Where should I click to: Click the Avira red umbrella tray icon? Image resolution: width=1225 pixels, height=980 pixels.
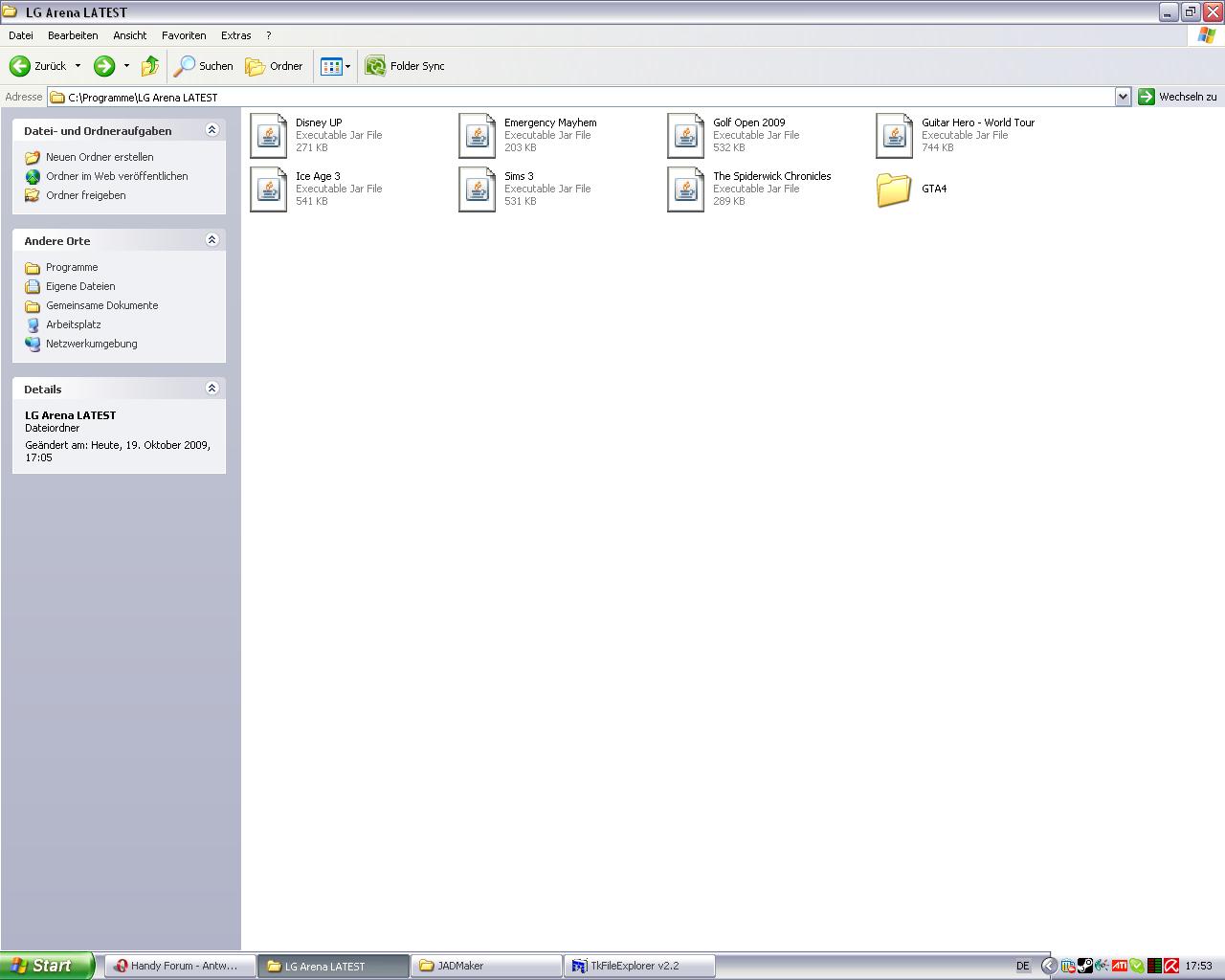tap(1171, 966)
